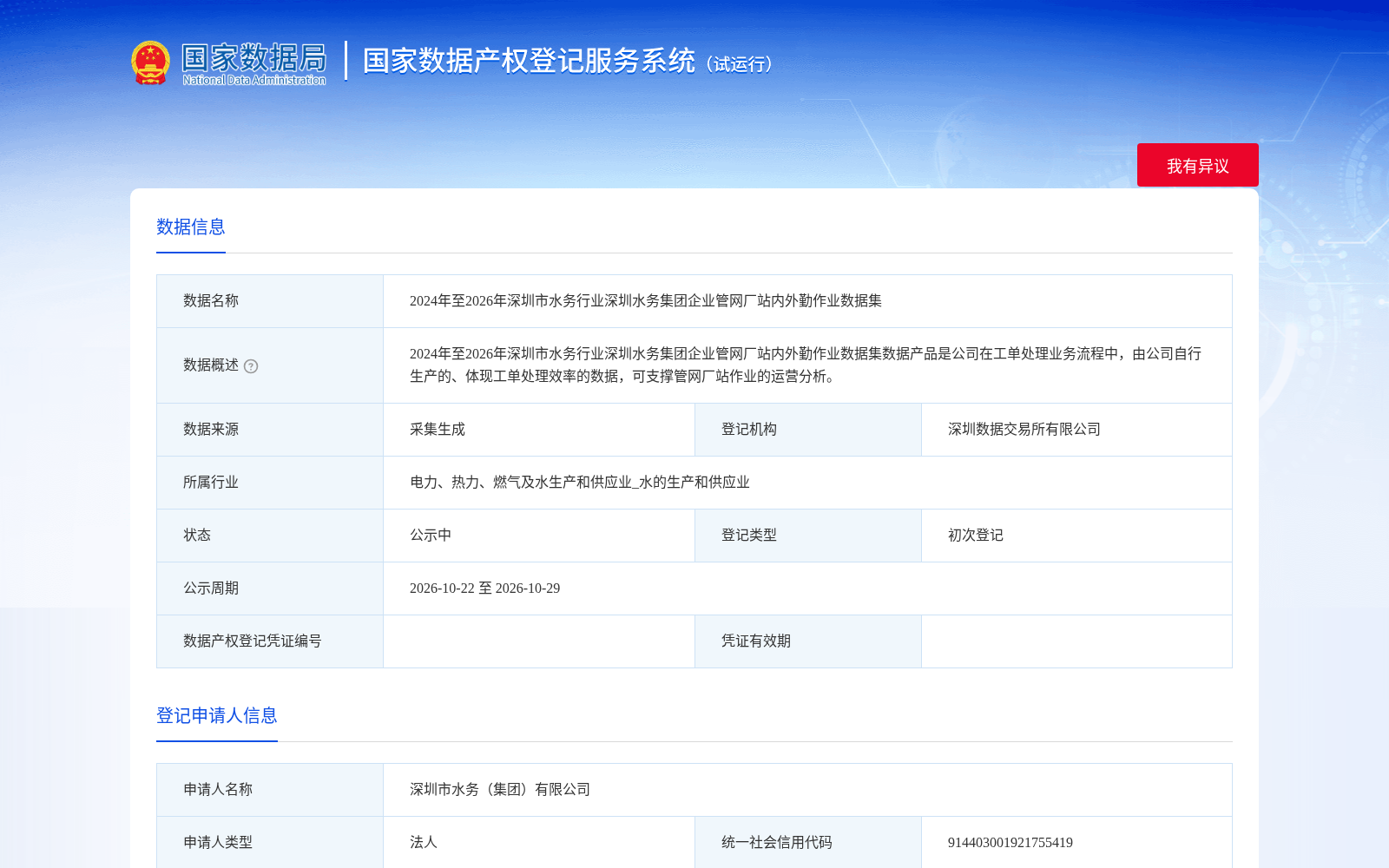Click the 国家数据局 logo text
Viewport: 1389px width, 868px height.
point(253,62)
